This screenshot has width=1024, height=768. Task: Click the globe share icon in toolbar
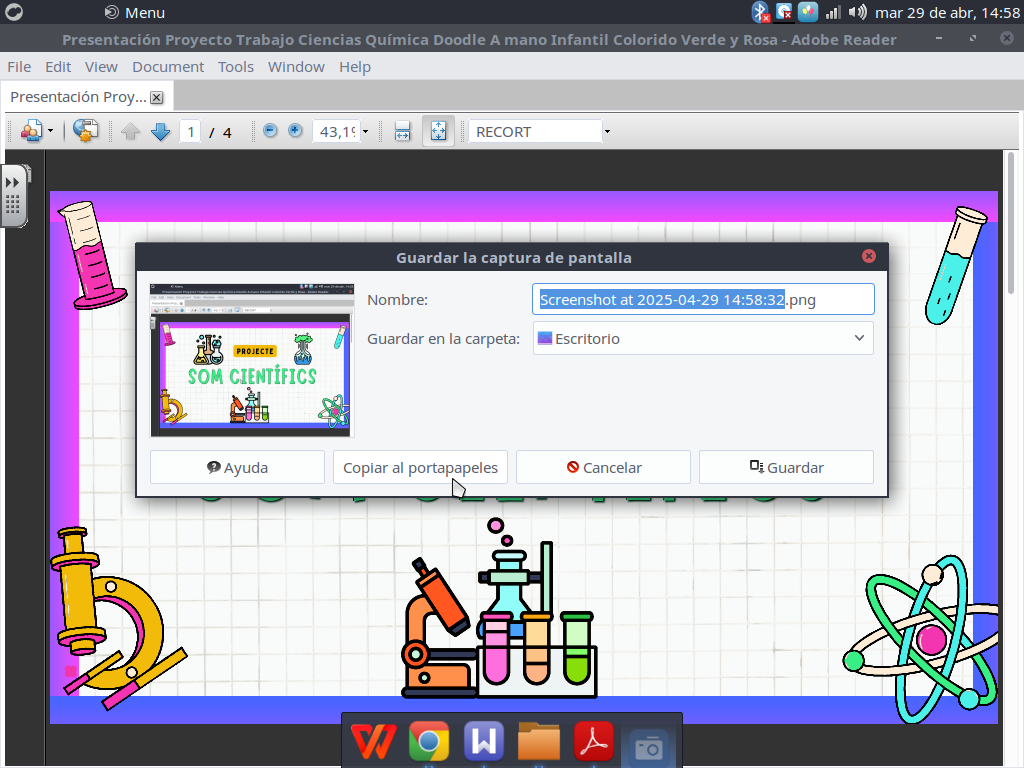click(86, 131)
